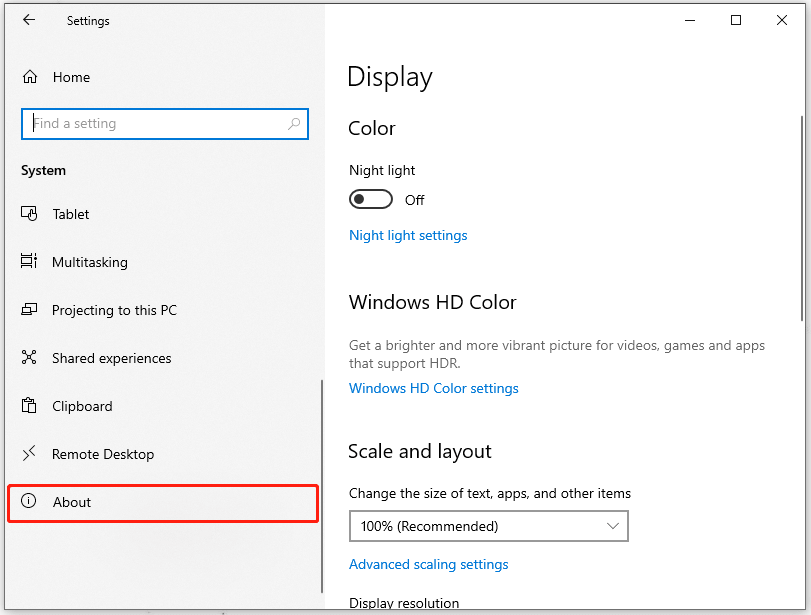Click the System section label
Screen dimensions: 811x615
(43, 170)
